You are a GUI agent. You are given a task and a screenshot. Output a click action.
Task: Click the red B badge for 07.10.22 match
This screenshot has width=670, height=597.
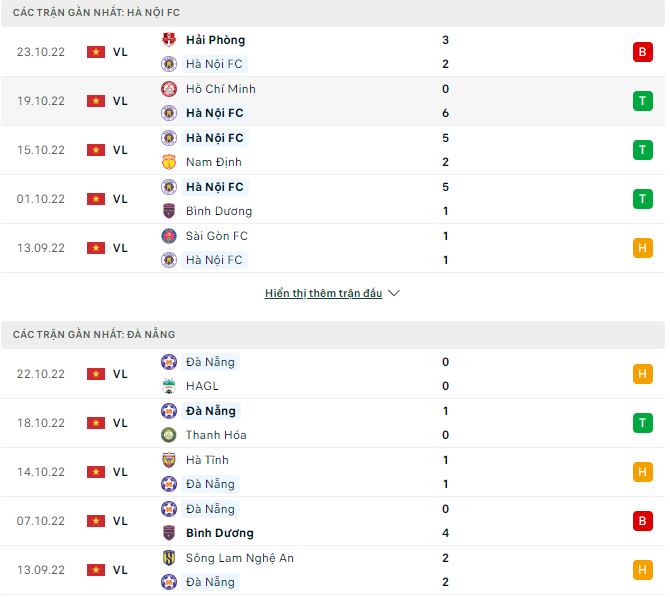[642, 521]
